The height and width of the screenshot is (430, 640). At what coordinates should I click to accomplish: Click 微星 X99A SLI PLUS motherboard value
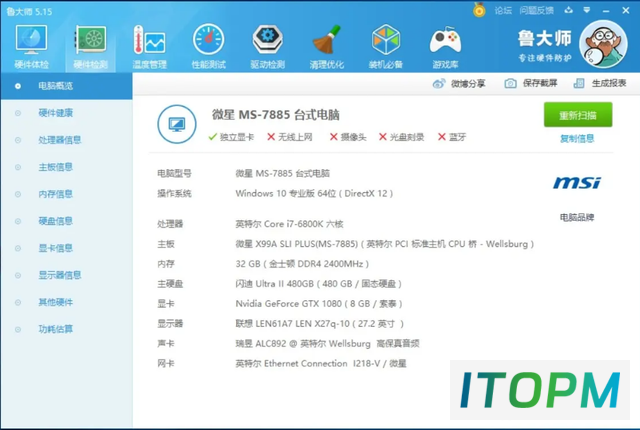pos(384,244)
